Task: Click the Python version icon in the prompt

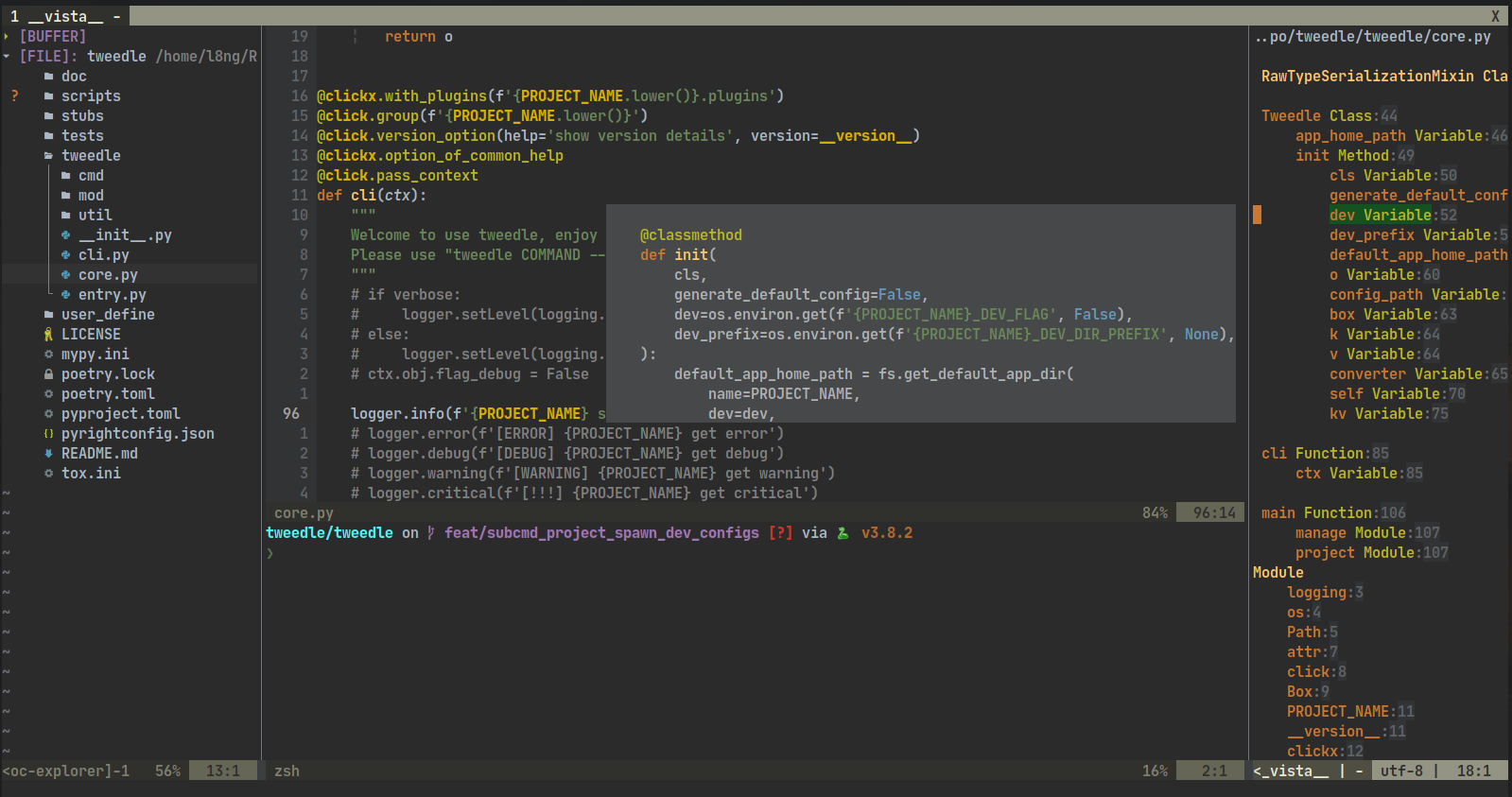Action: coord(843,533)
